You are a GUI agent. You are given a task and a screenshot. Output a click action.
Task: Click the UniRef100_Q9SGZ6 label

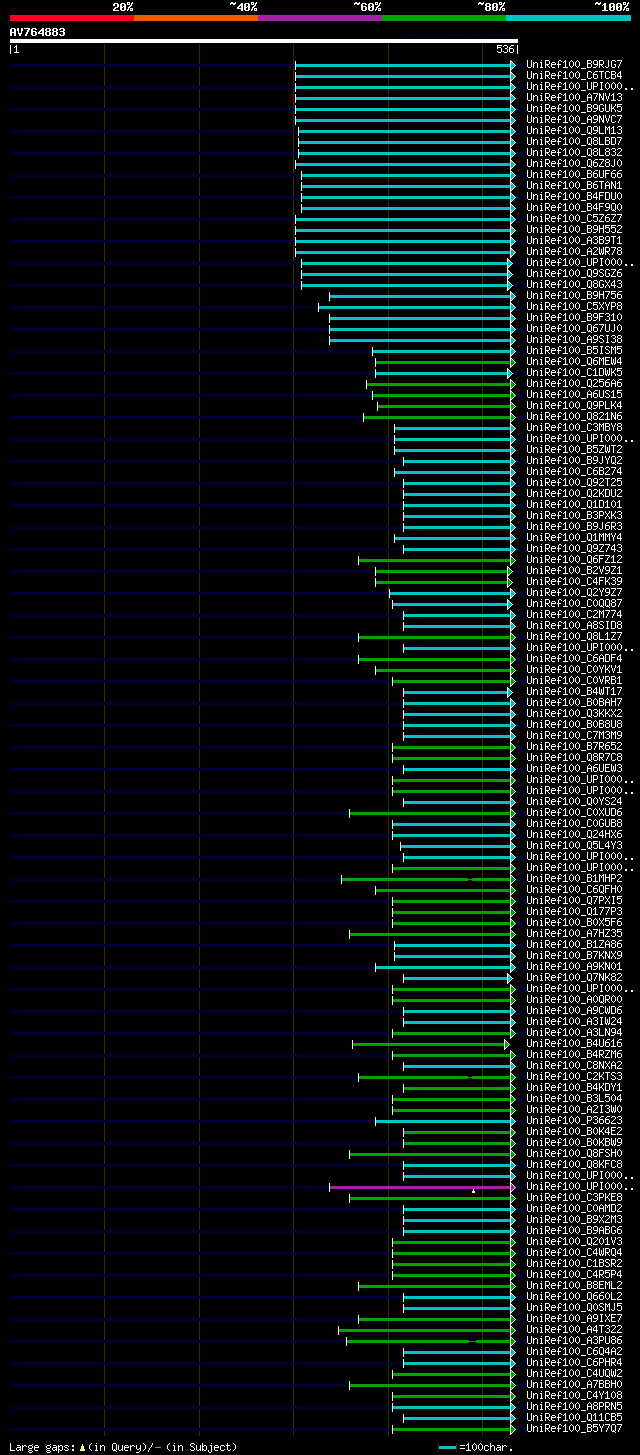click(574, 273)
